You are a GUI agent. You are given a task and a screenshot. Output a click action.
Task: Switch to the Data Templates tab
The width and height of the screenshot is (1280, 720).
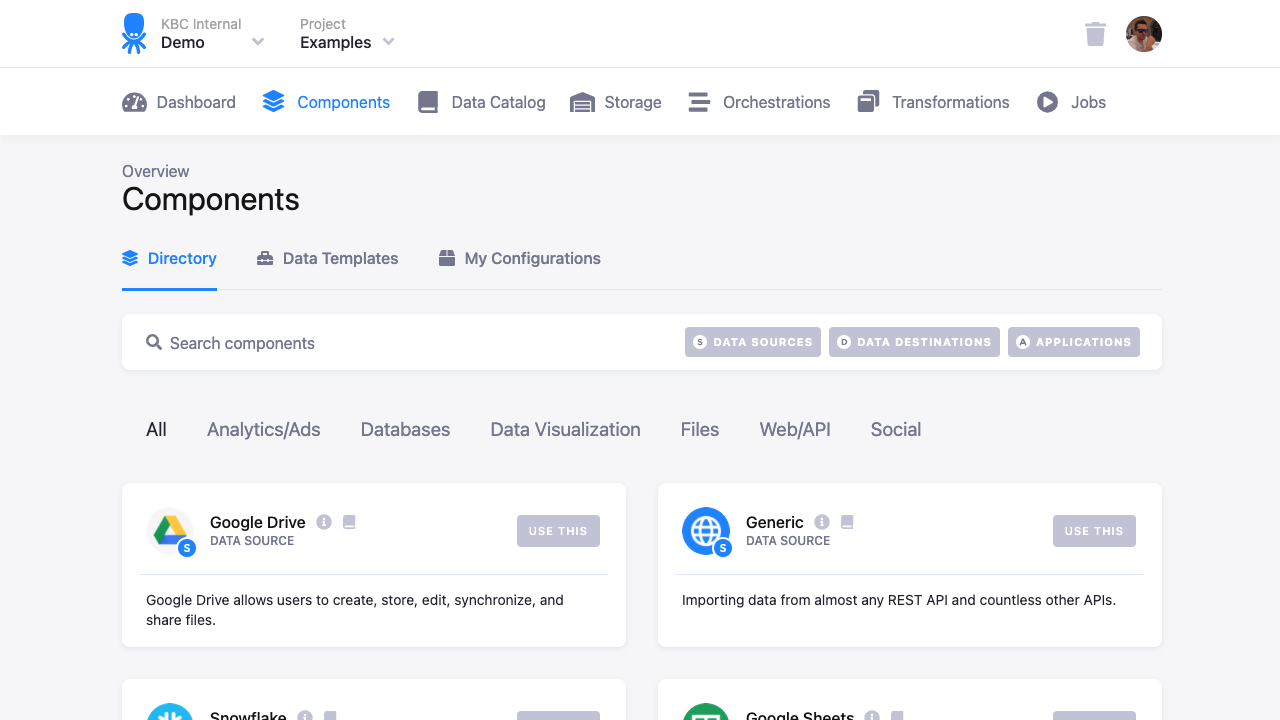click(x=327, y=258)
